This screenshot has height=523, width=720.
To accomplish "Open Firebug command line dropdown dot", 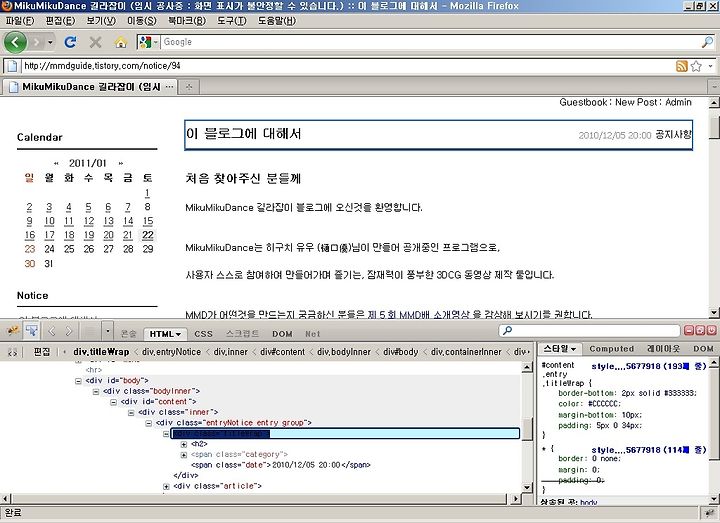I will pyautogui.click(x=107, y=331).
